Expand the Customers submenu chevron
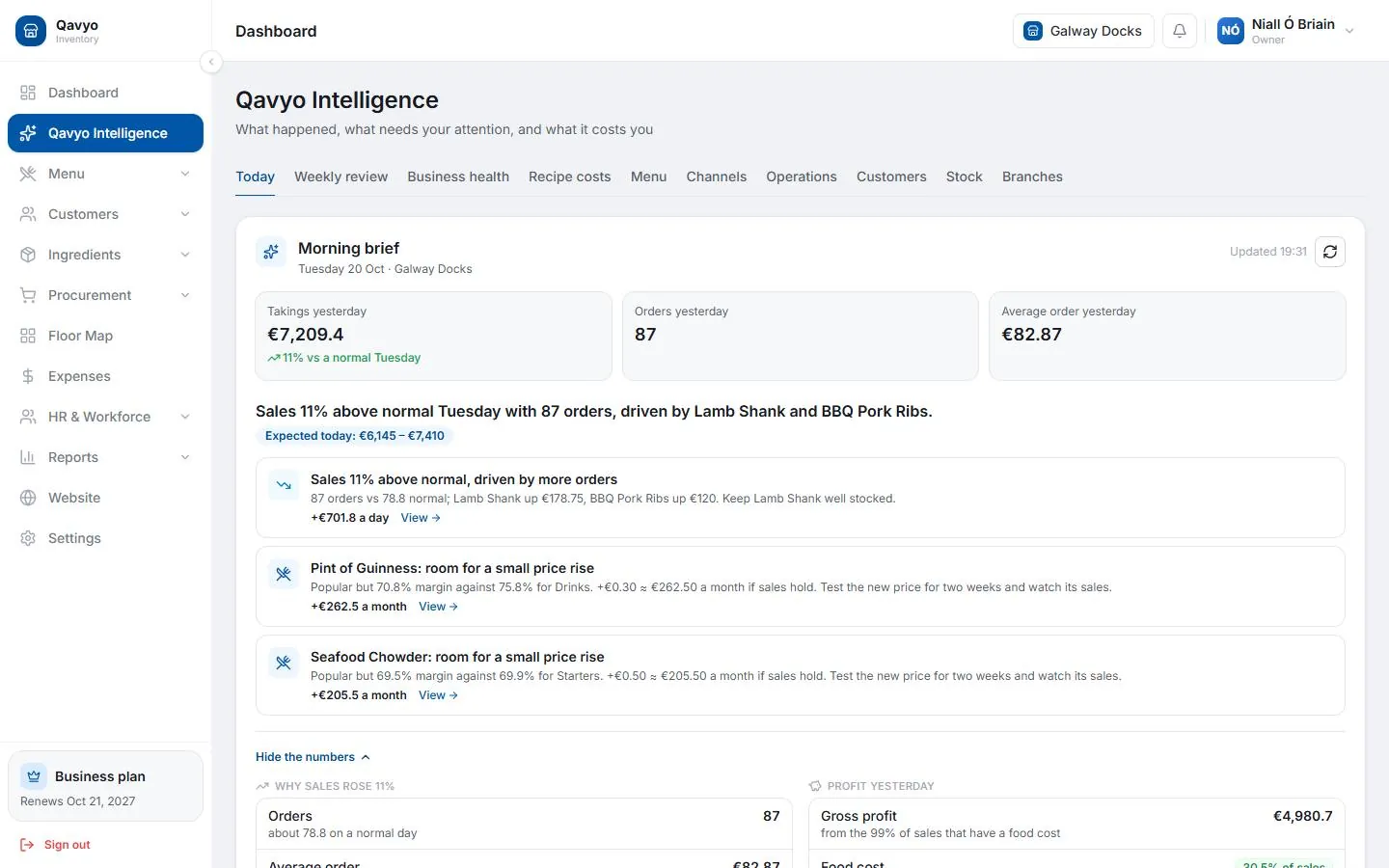 click(x=185, y=214)
